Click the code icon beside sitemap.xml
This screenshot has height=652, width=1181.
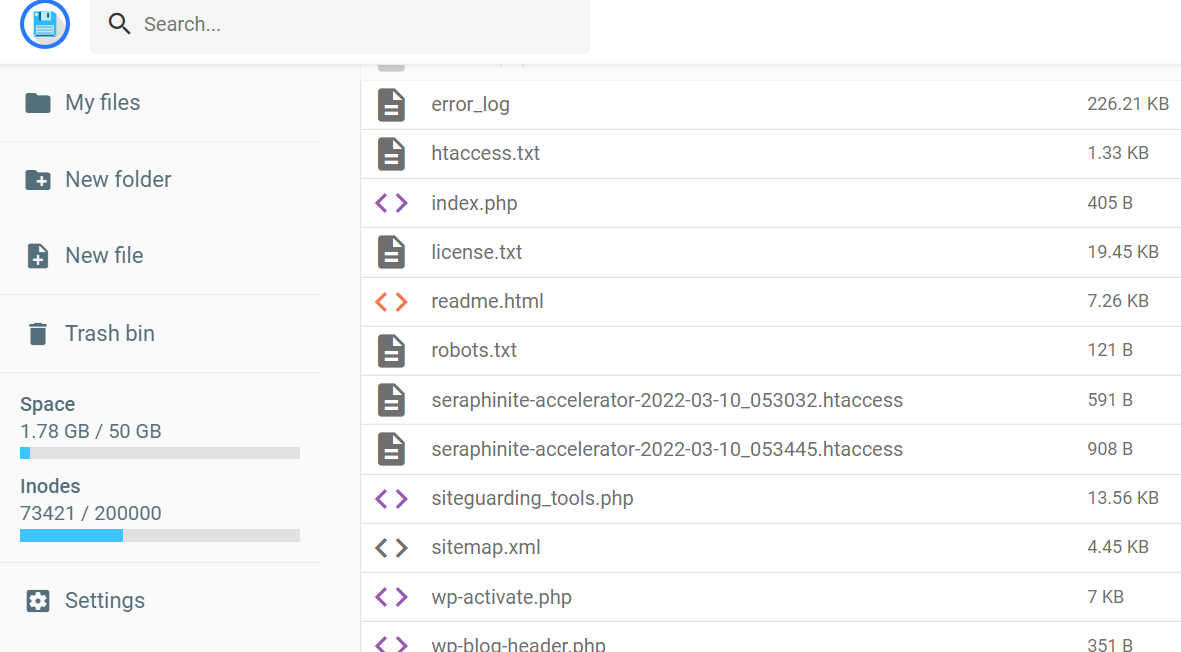coord(391,548)
